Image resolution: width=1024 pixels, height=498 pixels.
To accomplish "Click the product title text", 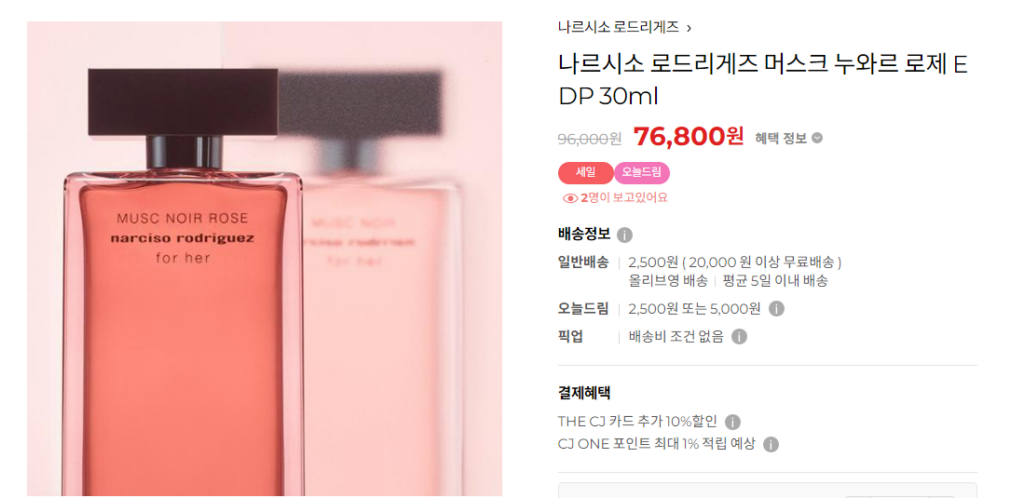I will pyautogui.click(x=763, y=80).
